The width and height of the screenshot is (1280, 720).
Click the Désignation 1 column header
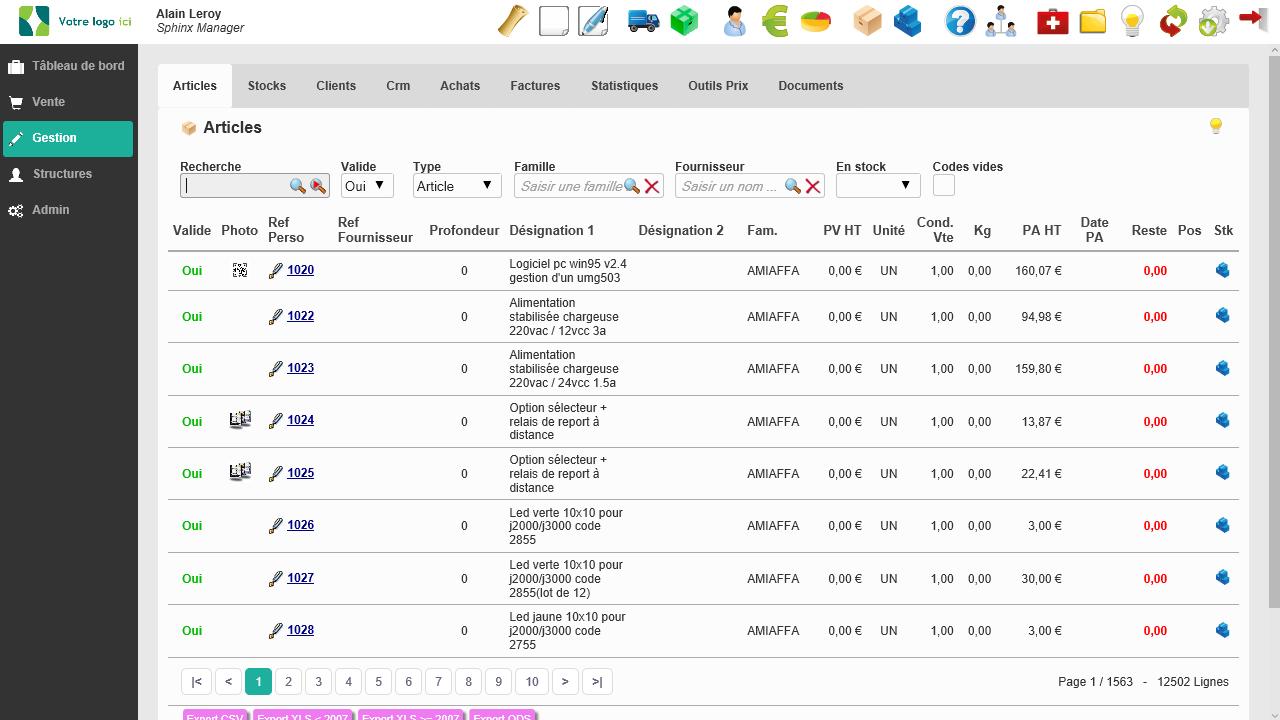(x=551, y=230)
